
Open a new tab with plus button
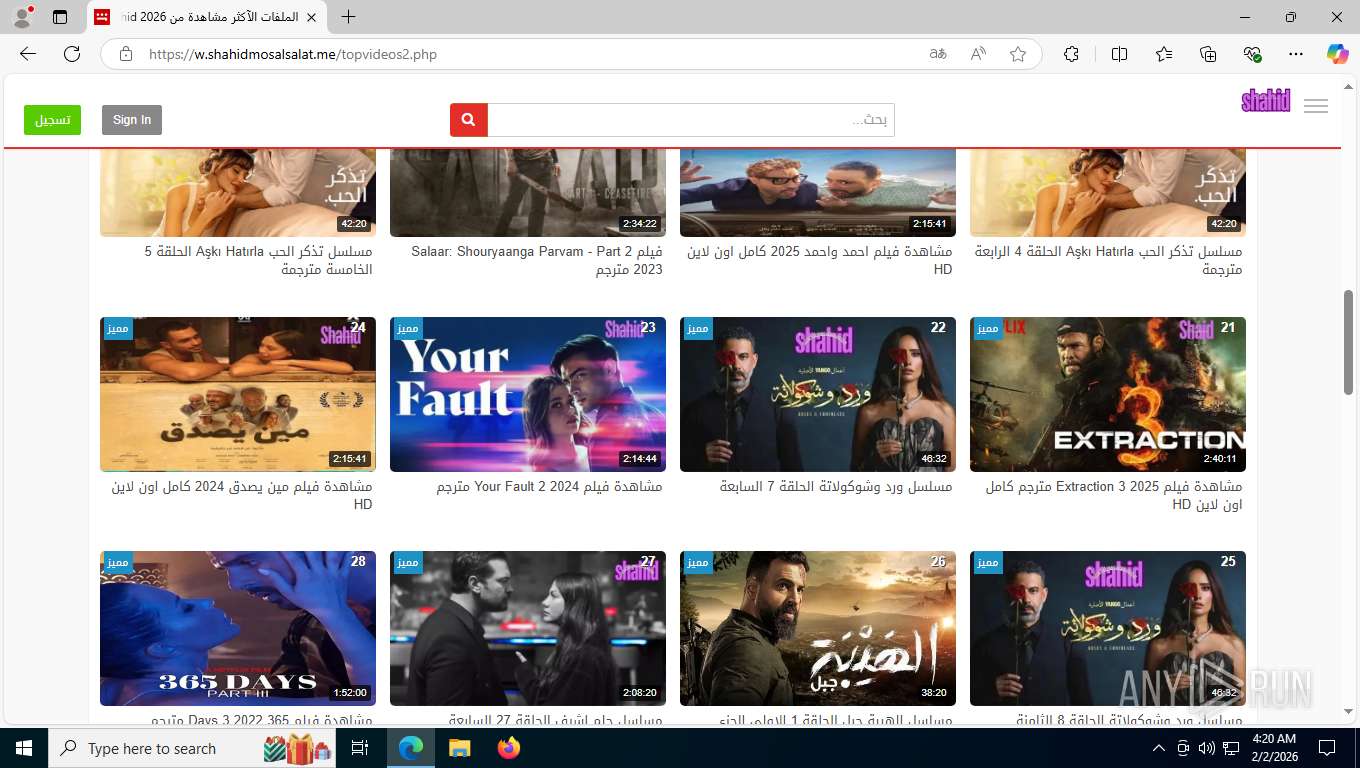click(x=348, y=17)
